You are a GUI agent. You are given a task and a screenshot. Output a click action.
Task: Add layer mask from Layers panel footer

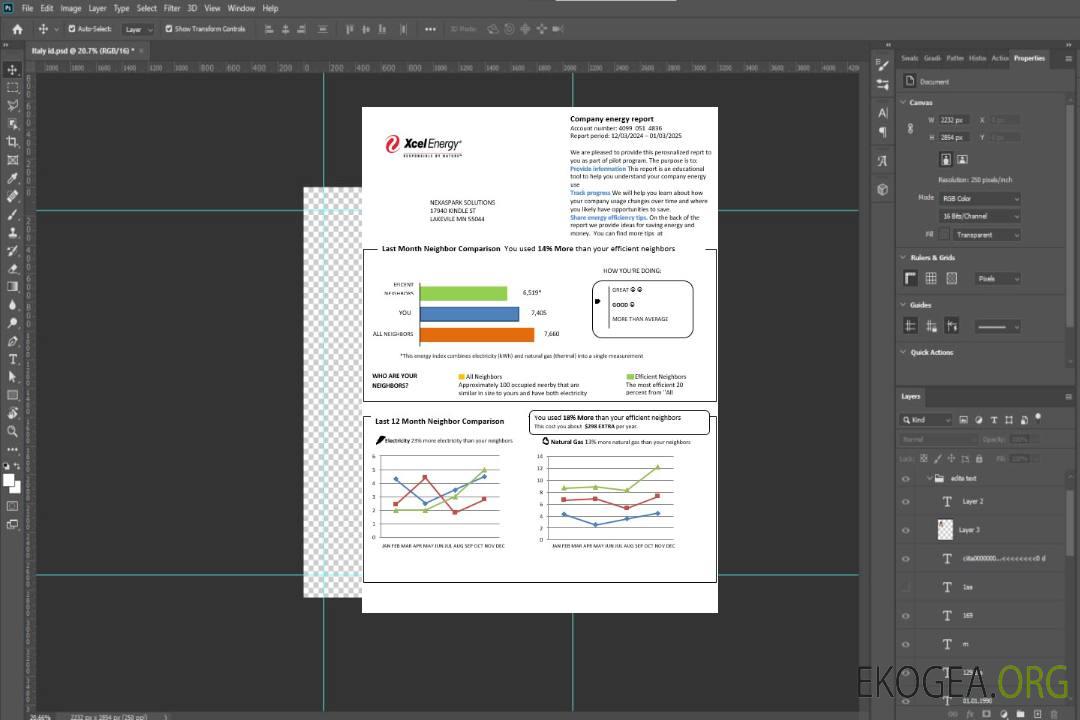(987, 714)
